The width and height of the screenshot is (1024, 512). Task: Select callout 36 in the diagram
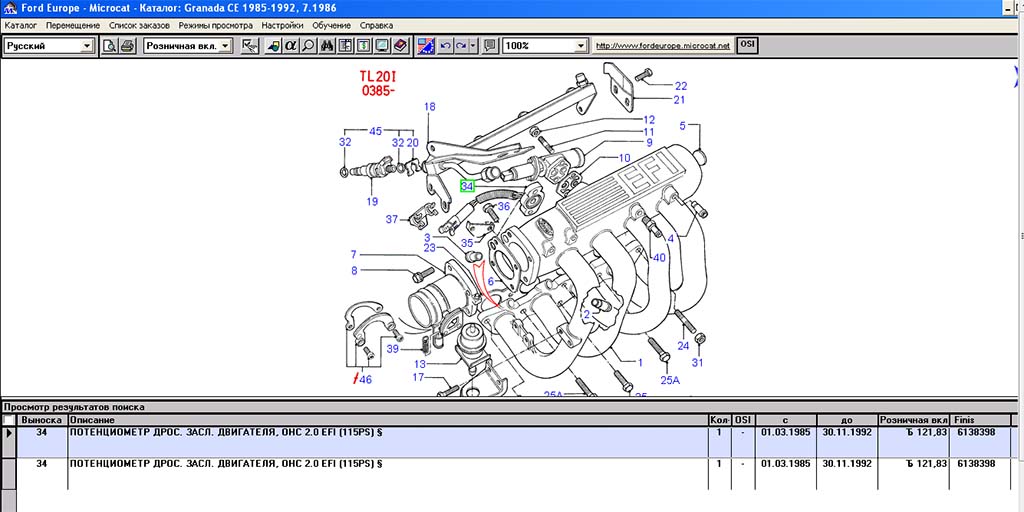pyautogui.click(x=504, y=206)
